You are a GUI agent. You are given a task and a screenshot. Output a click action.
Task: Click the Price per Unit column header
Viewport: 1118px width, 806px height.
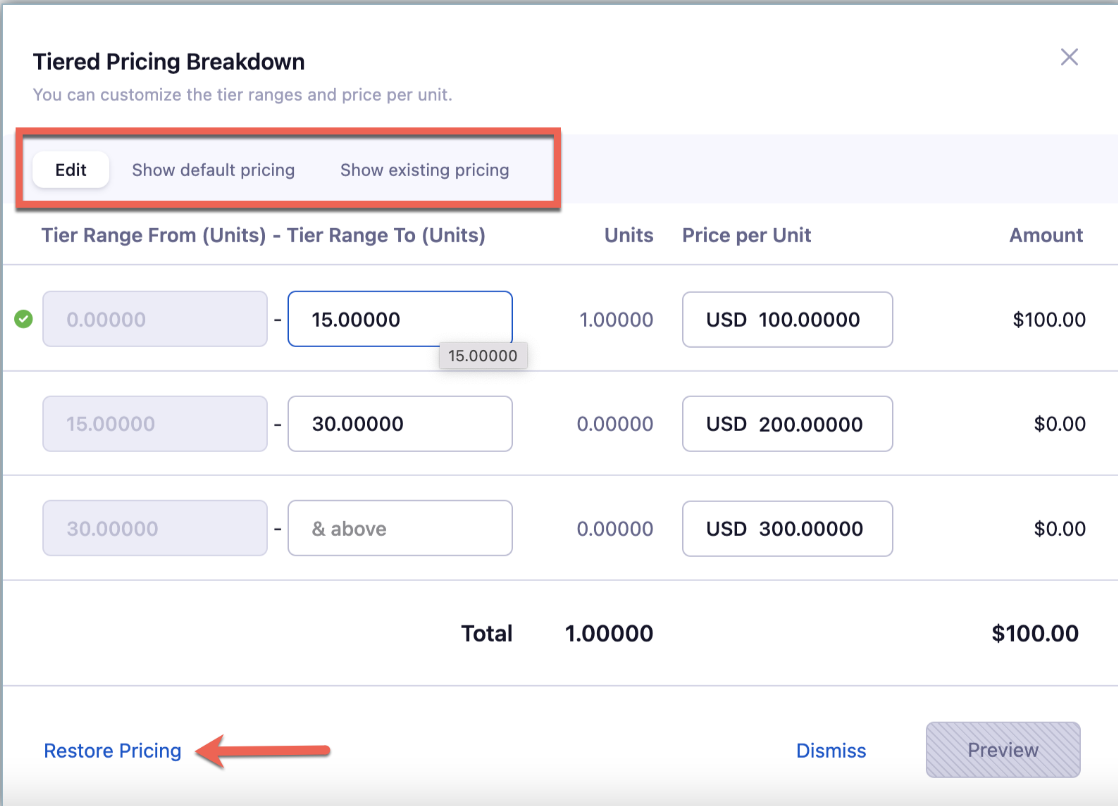tap(746, 236)
